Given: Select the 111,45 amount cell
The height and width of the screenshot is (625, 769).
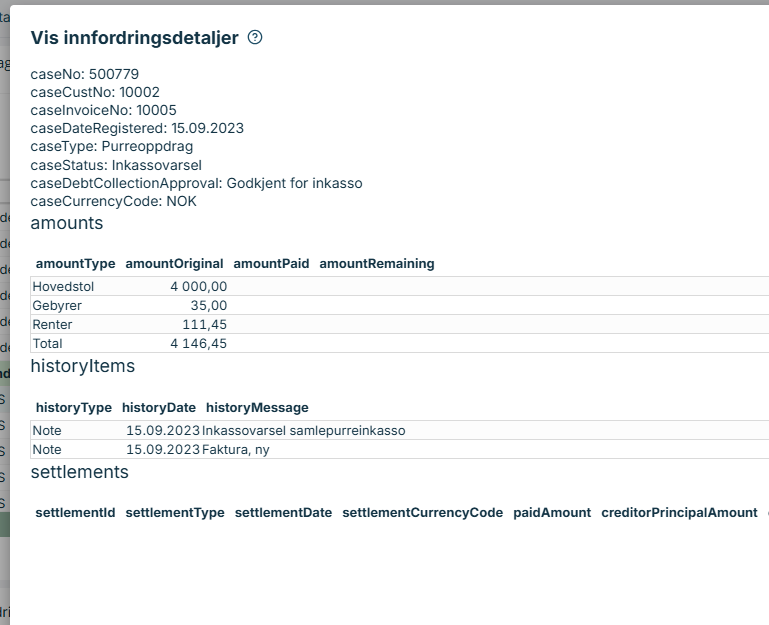Looking at the screenshot, I should 205,325.
